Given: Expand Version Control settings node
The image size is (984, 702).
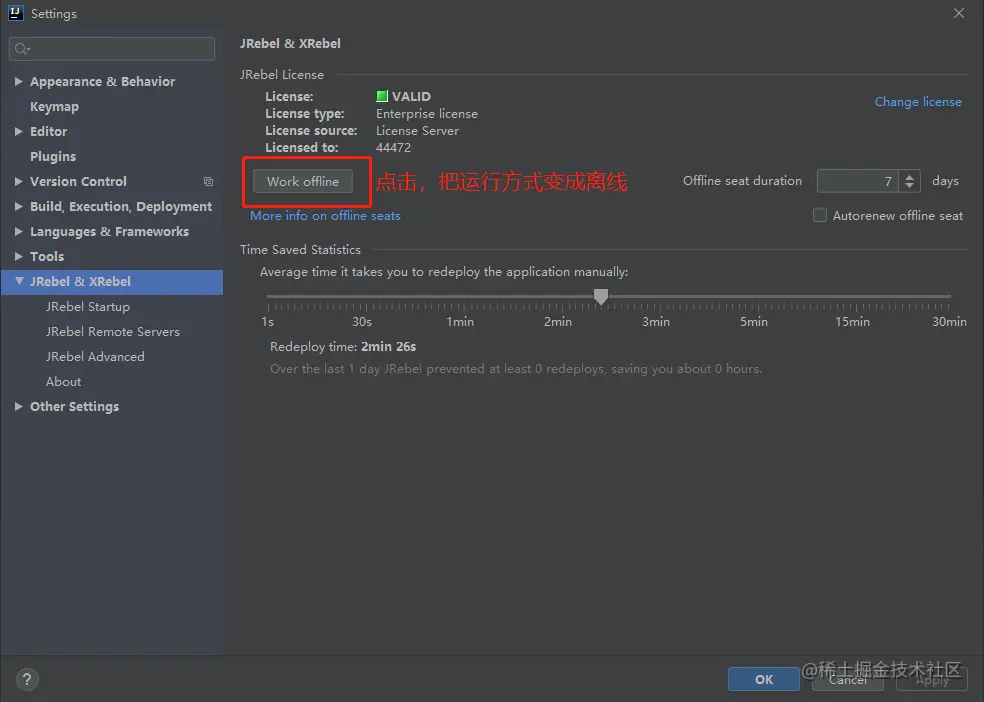Looking at the screenshot, I should click(x=18, y=181).
